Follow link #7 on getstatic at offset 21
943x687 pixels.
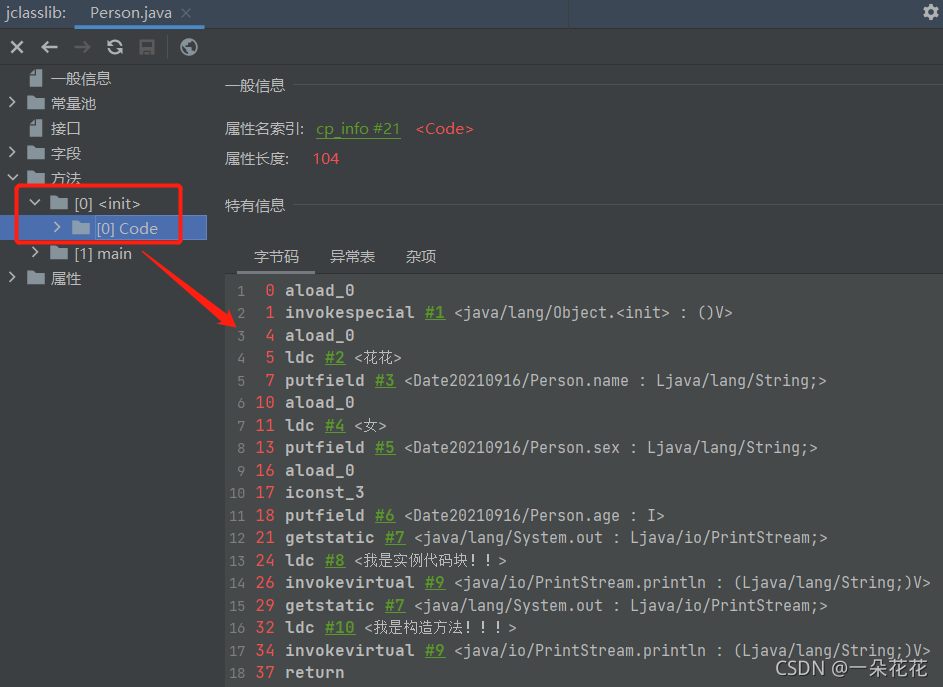(395, 538)
